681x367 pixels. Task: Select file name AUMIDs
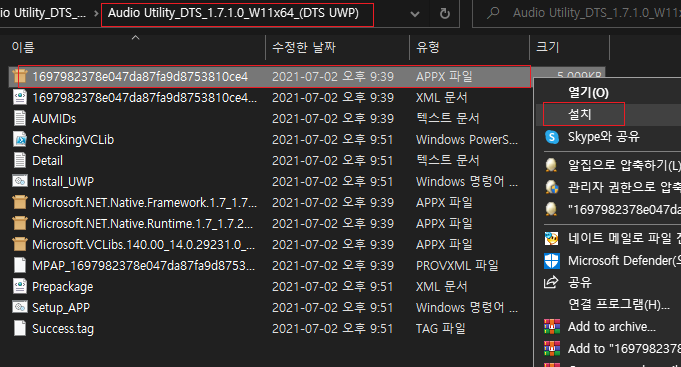coord(54,119)
